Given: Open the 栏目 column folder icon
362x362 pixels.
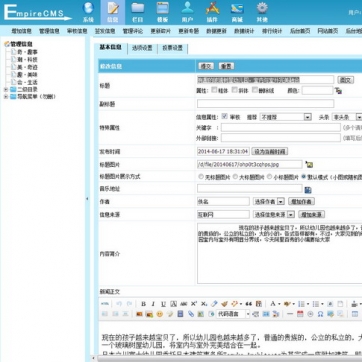Looking at the screenshot, I should (x=138, y=12).
